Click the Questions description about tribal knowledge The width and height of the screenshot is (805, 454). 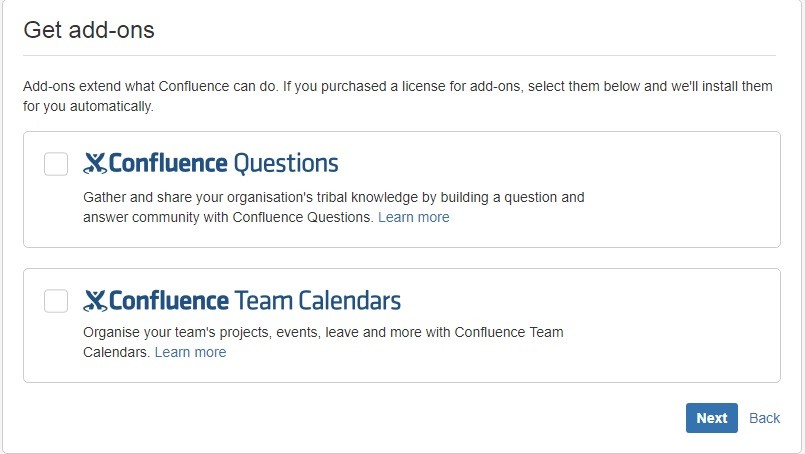click(333, 197)
